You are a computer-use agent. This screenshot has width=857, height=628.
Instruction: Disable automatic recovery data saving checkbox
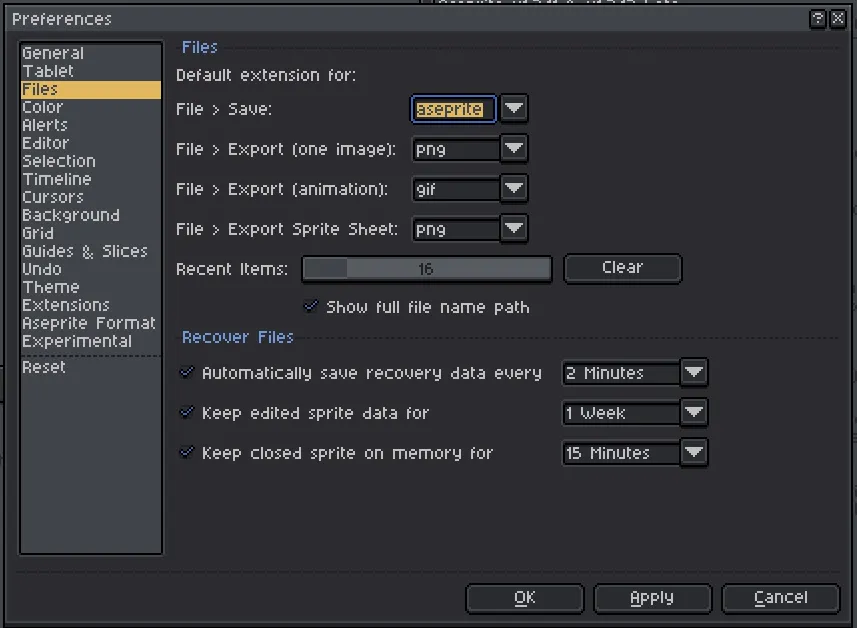tap(186, 373)
